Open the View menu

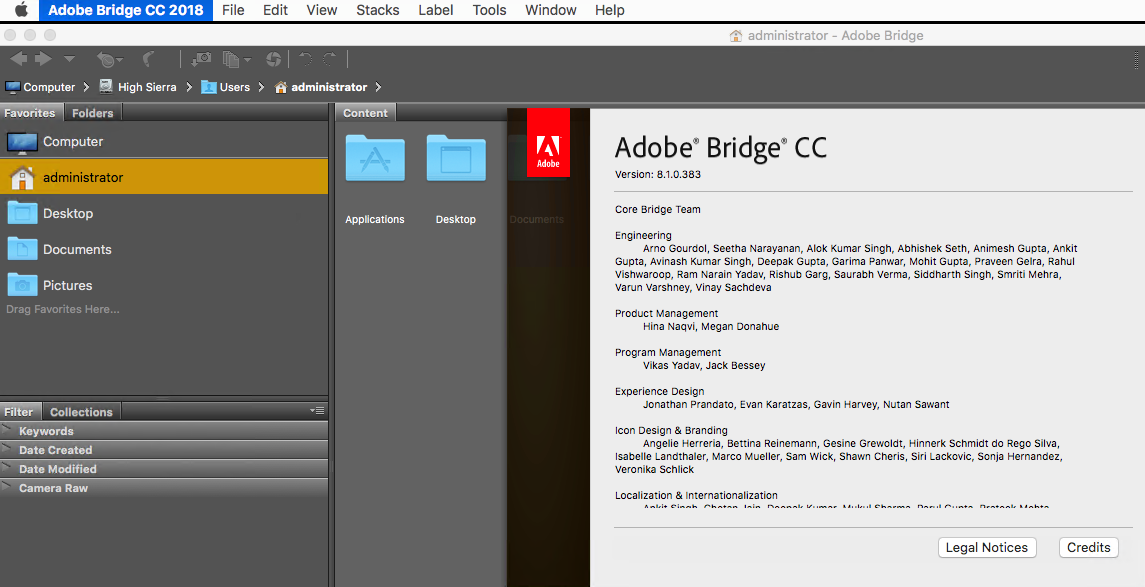point(321,10)
